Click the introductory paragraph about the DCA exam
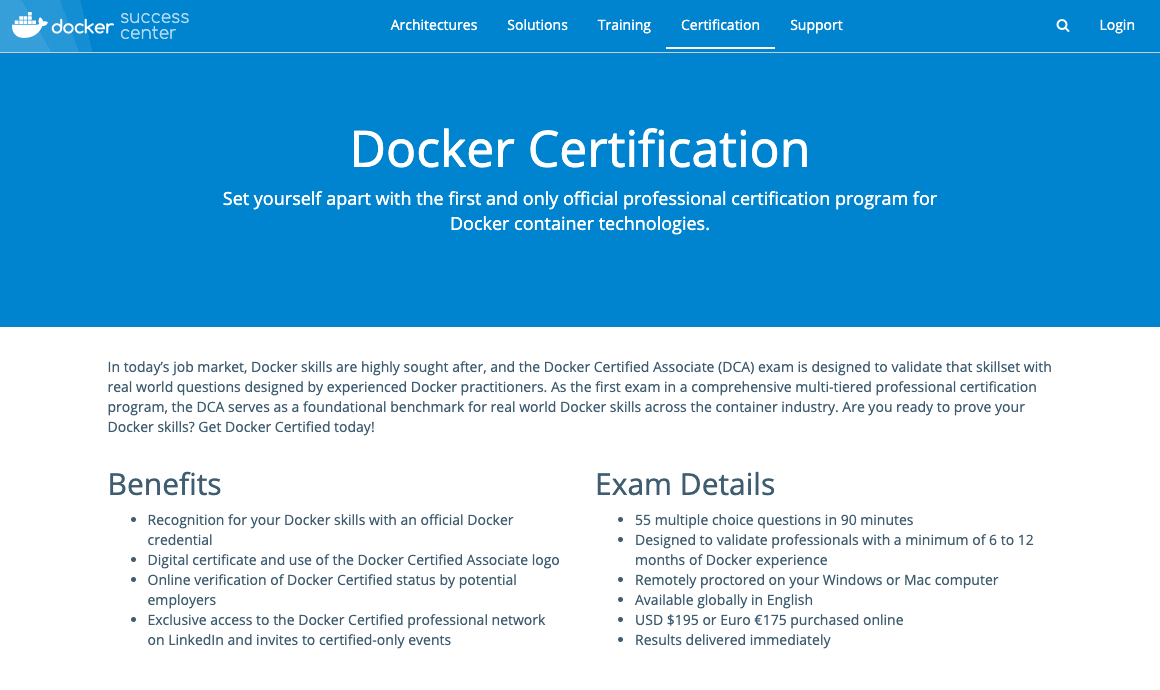1160x690 pixels. [579, 397]
